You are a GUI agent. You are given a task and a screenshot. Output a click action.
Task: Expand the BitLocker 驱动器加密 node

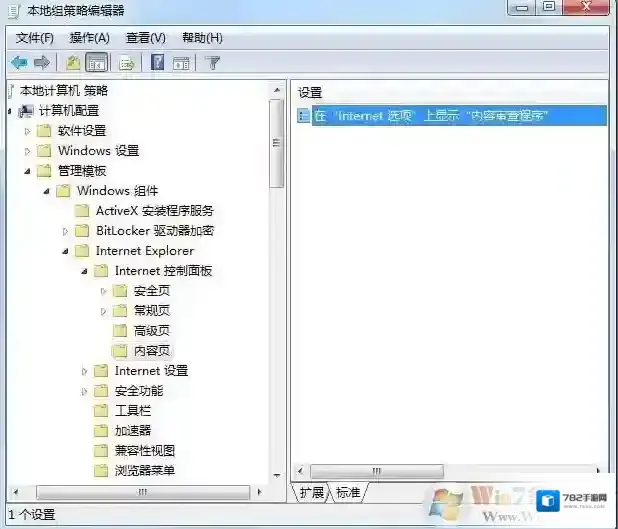coord(65,231)
